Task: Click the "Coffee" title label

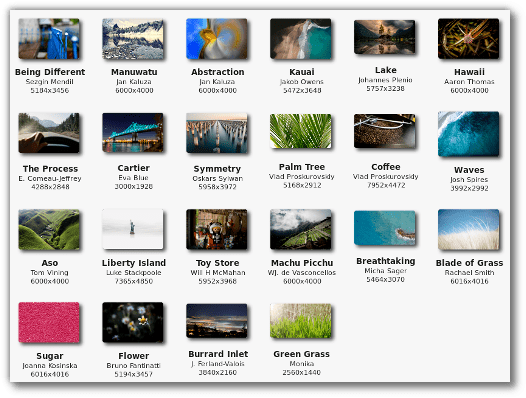Action: (386, 167)
